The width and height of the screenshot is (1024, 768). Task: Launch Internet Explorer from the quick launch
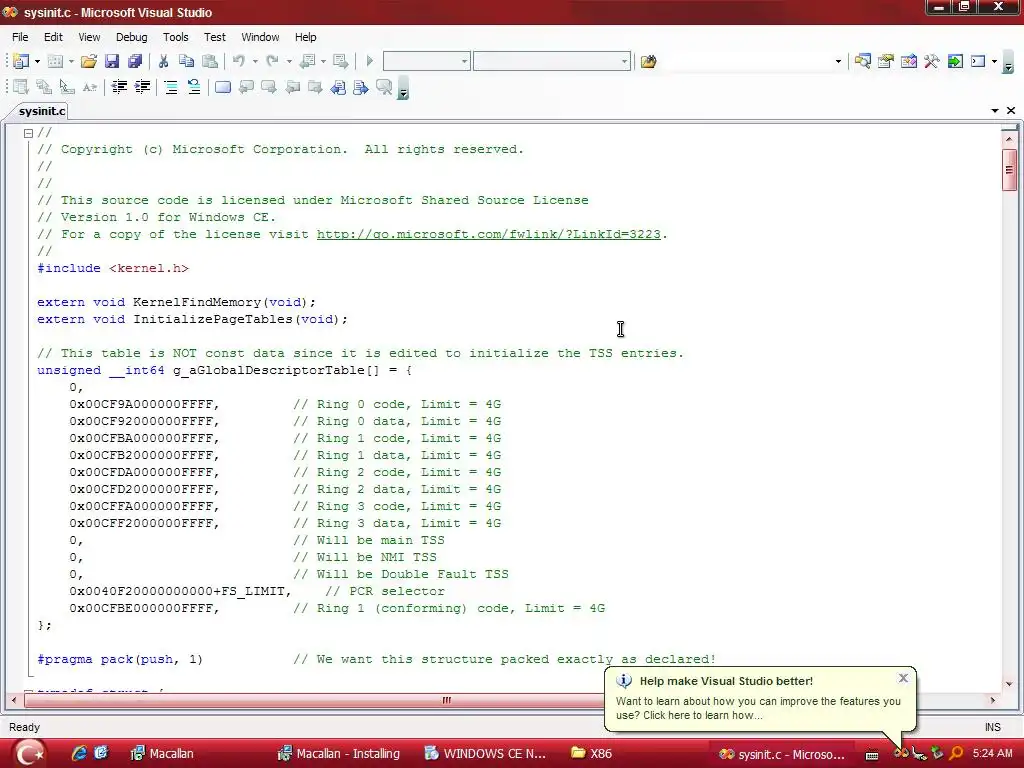pyautogui.click(x=80, y=753)
